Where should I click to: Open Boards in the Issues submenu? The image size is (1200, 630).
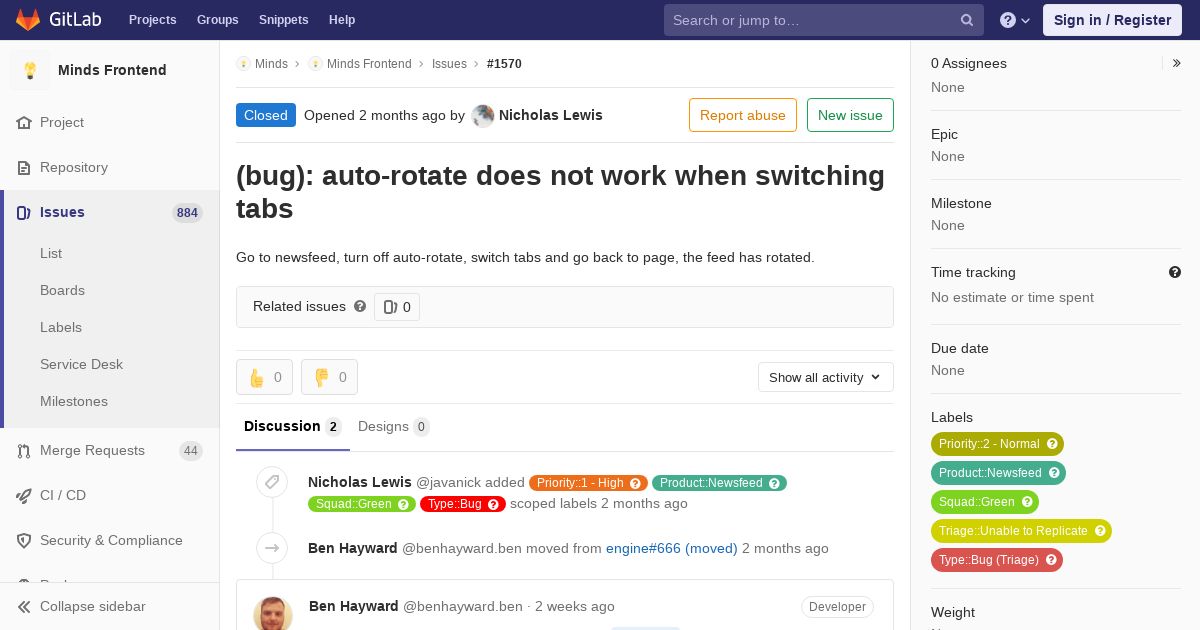coord(62,290)
